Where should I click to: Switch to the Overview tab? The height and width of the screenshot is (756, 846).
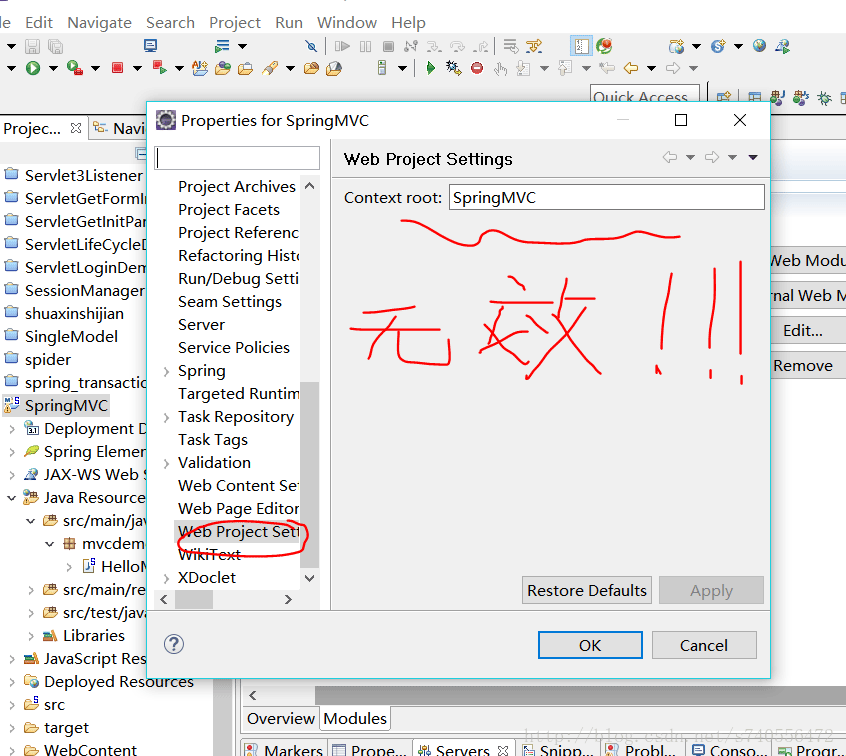[x=281, y=719]
